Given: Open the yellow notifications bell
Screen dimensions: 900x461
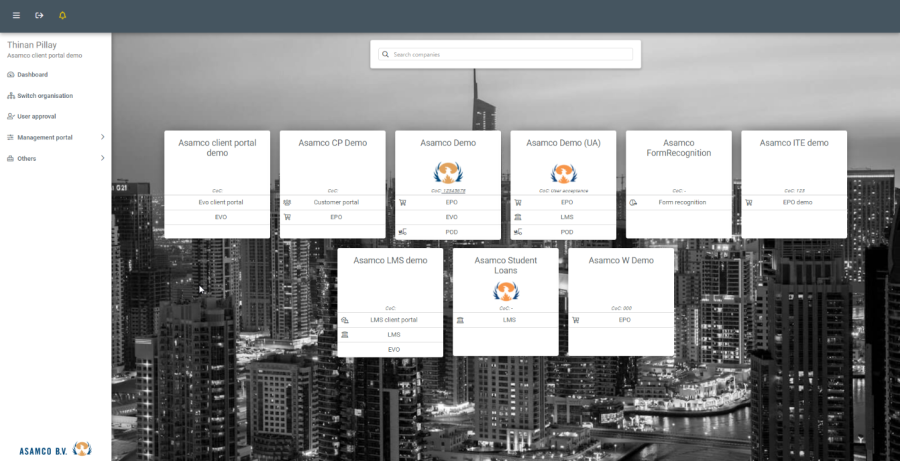Looking at the screenshot, I should pyautogui.click(x=63, y=15).
